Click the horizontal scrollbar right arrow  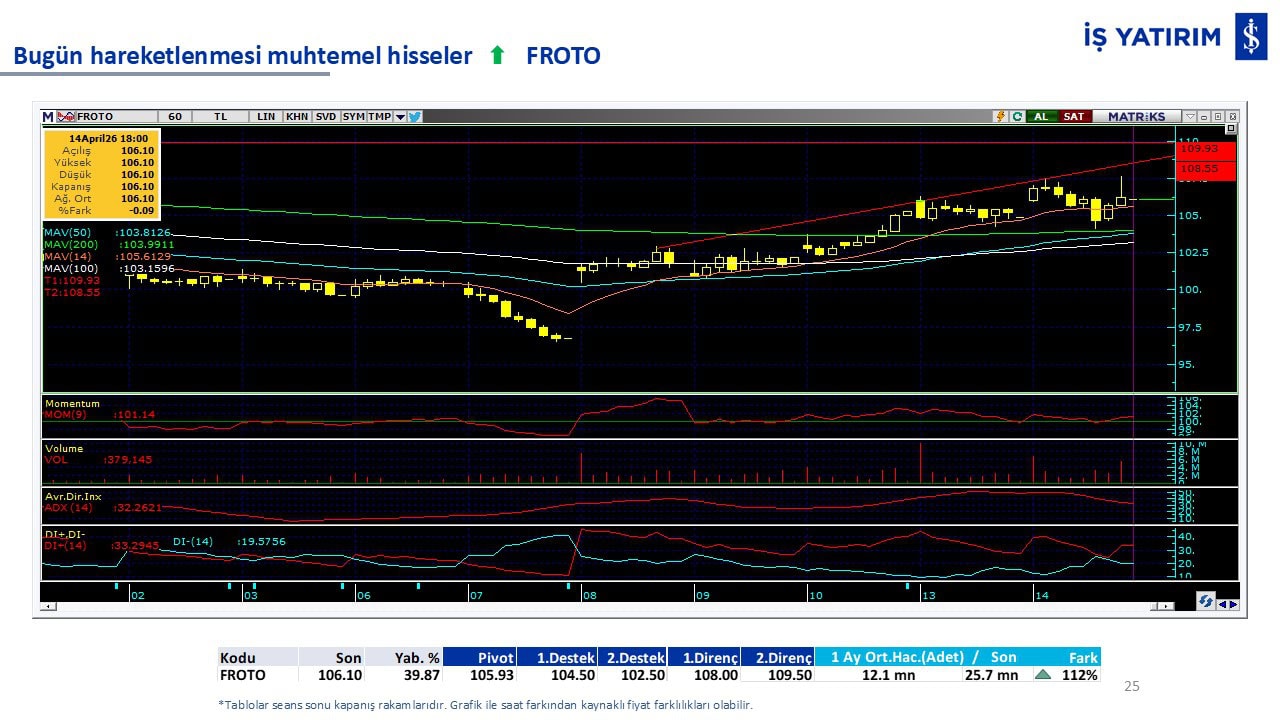(x=1167, y=606)
